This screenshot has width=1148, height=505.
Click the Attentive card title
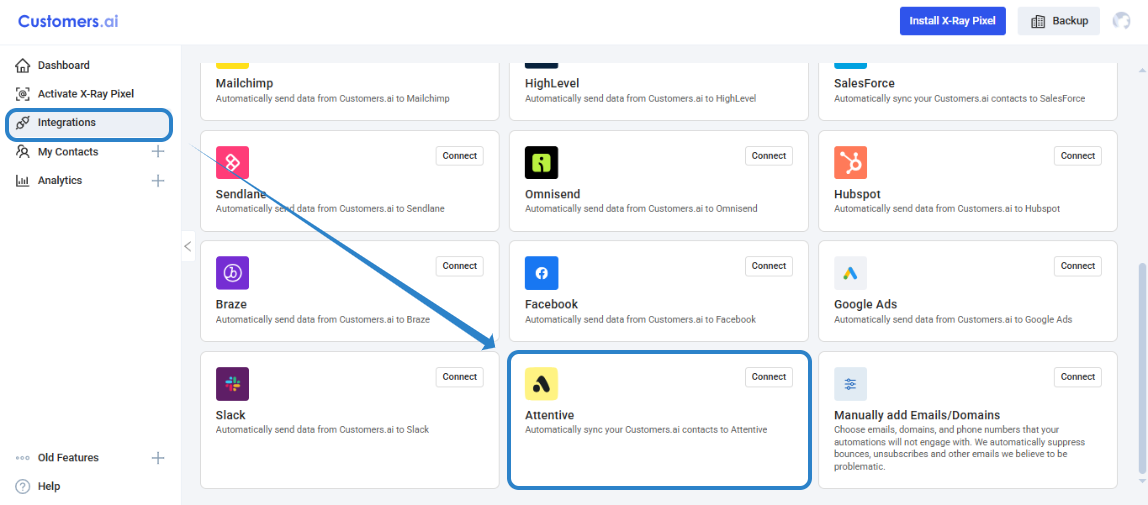click(549, 415)
